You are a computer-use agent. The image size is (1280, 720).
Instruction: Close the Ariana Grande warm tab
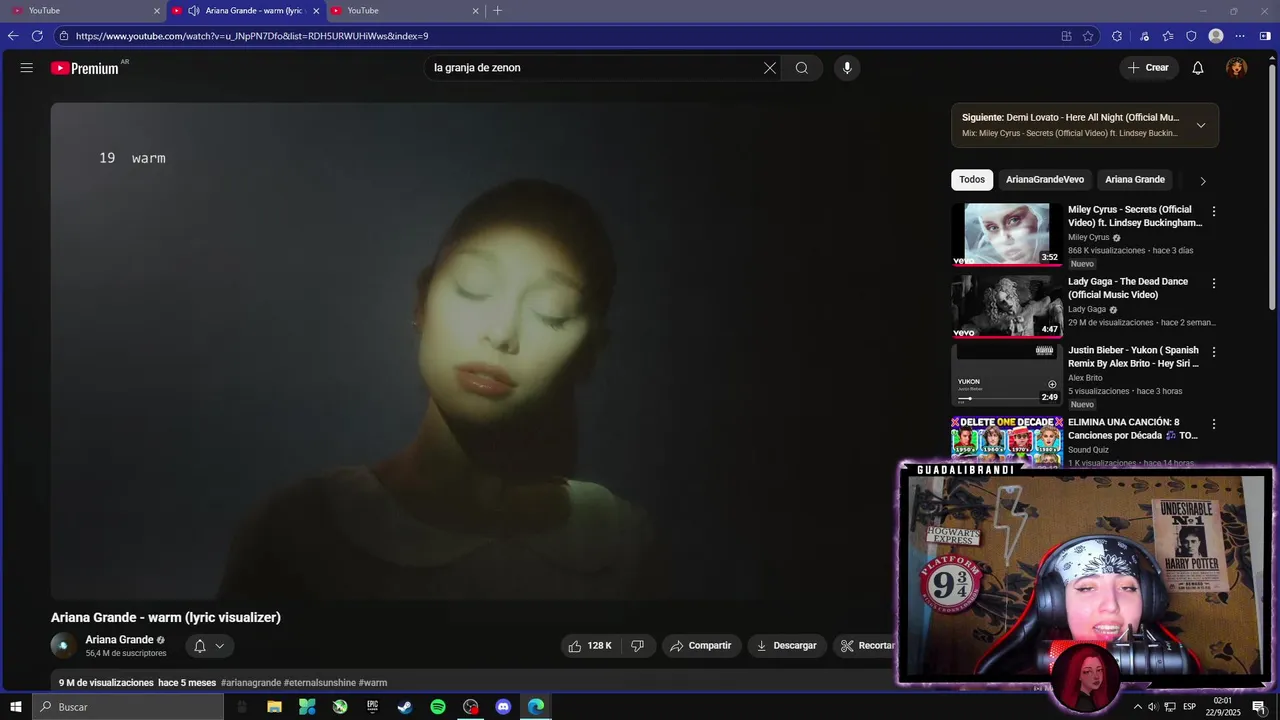point(317,11)
